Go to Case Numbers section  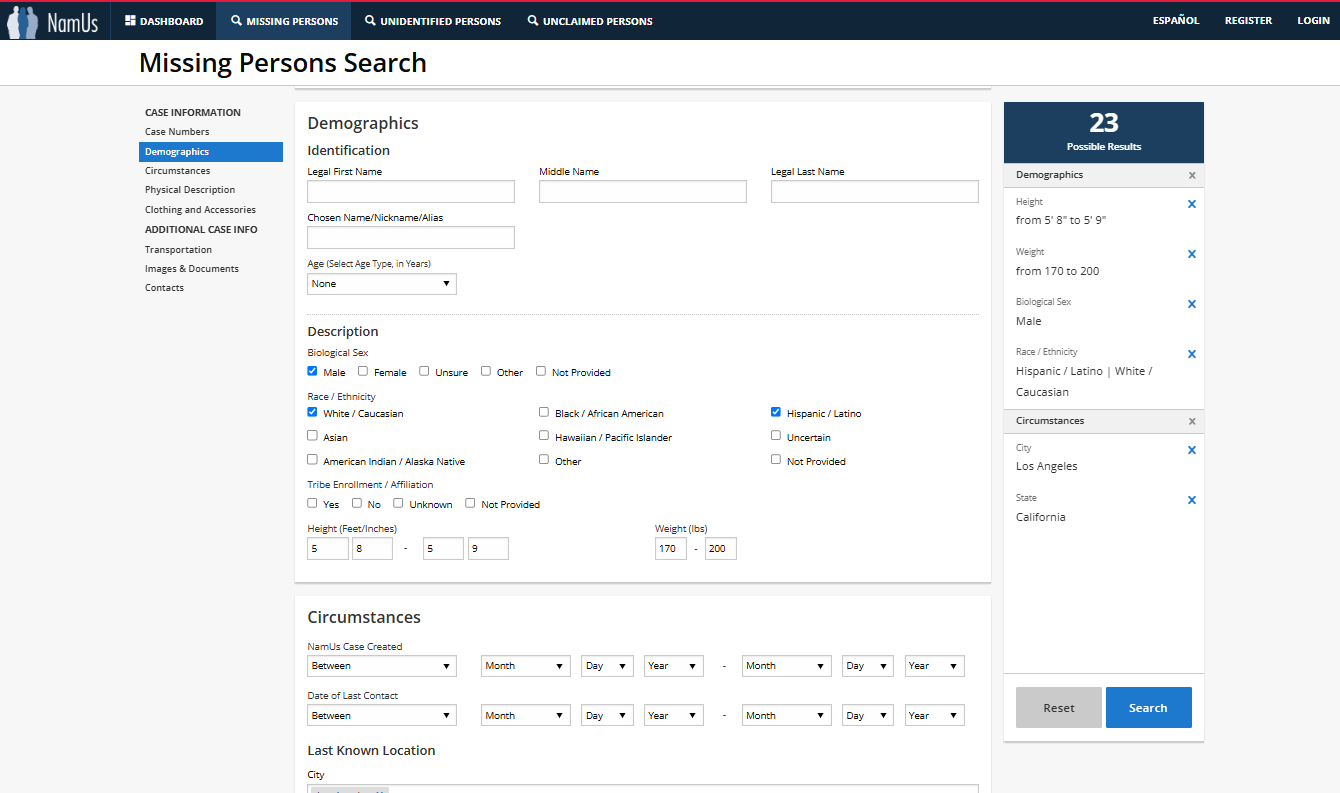[177, 132]
